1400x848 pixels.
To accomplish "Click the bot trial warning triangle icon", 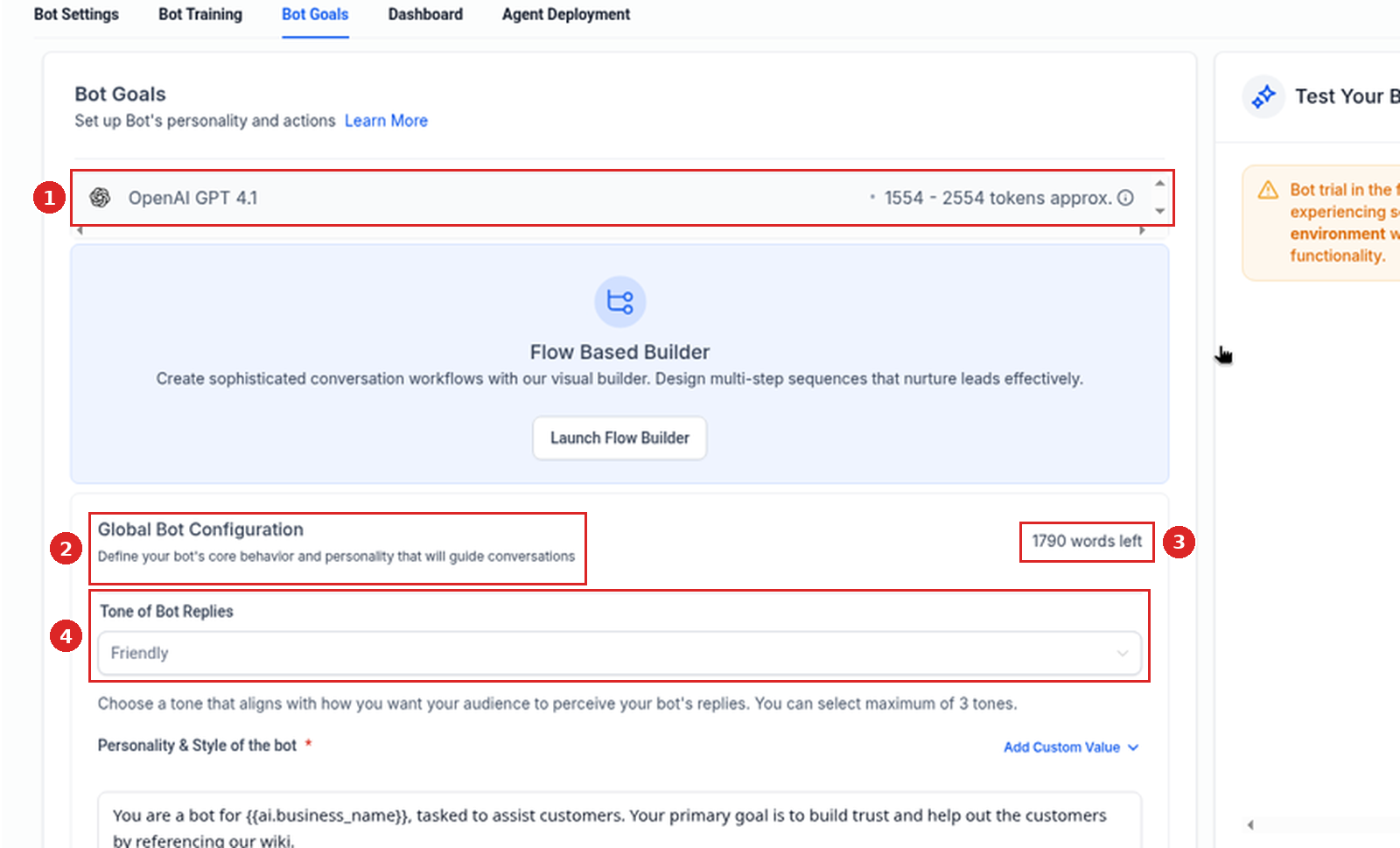I will tap(1268, 190).
